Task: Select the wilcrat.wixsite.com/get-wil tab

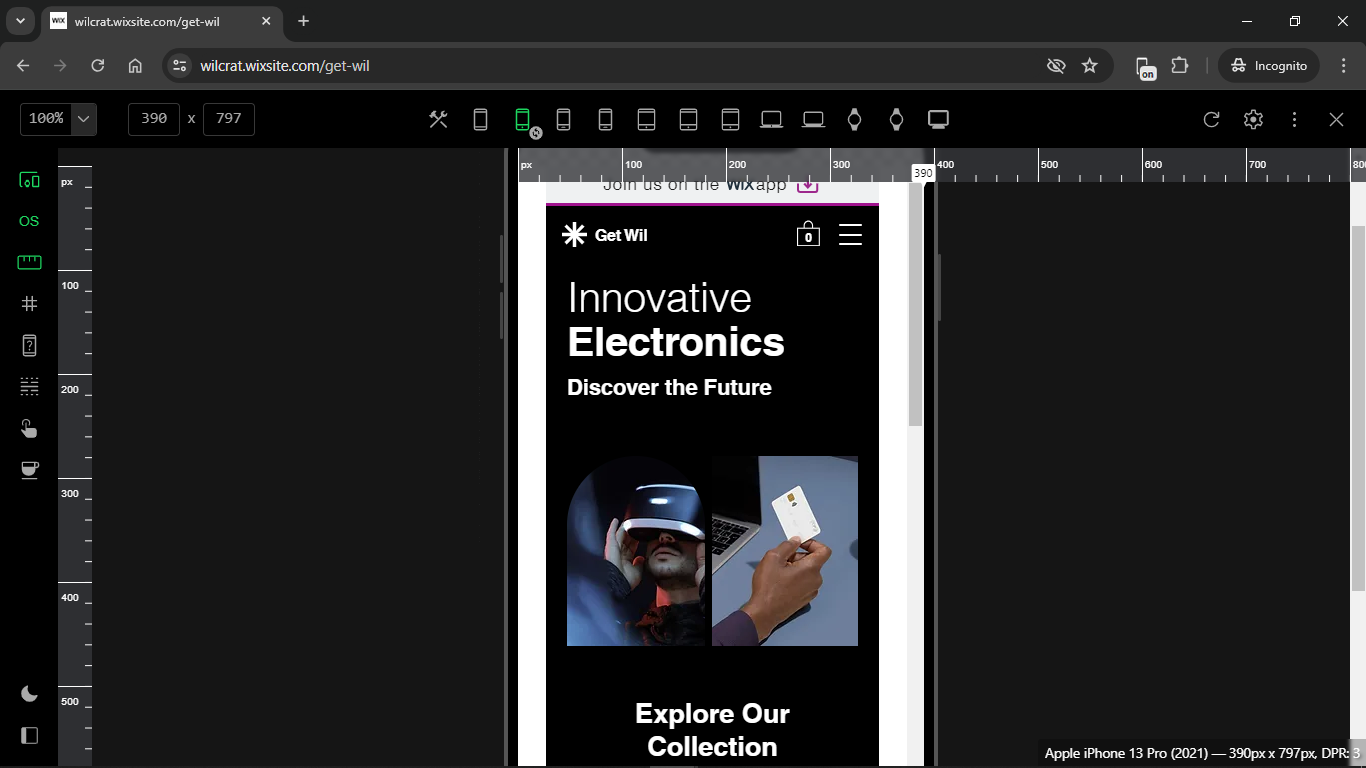Action: pyautogui.click(x=162, y=21)
